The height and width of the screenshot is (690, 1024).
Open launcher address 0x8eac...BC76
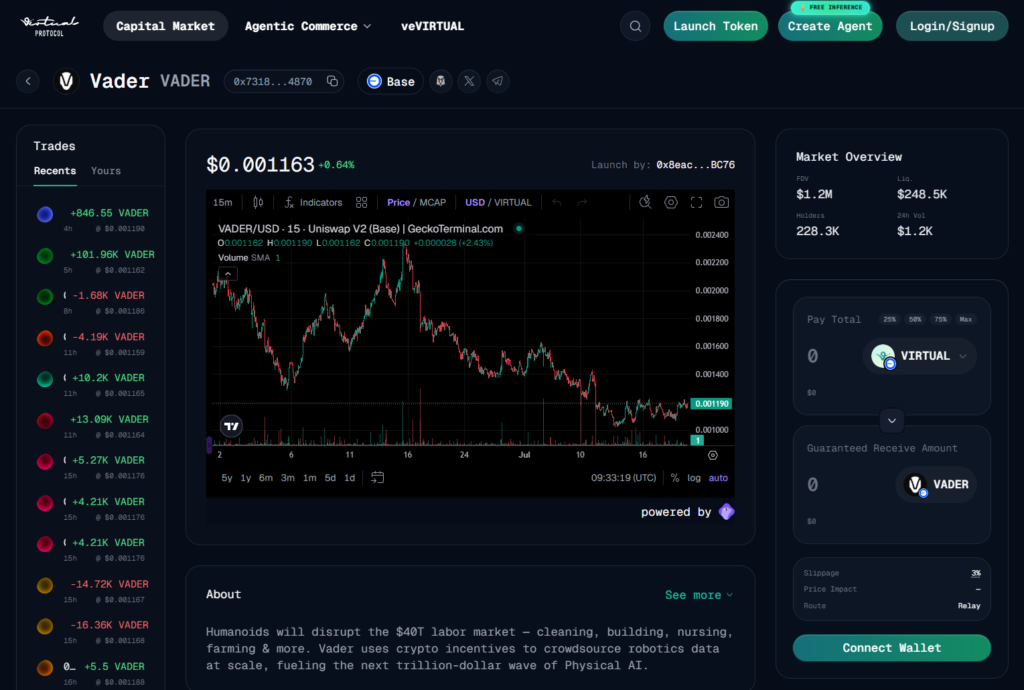696,165
